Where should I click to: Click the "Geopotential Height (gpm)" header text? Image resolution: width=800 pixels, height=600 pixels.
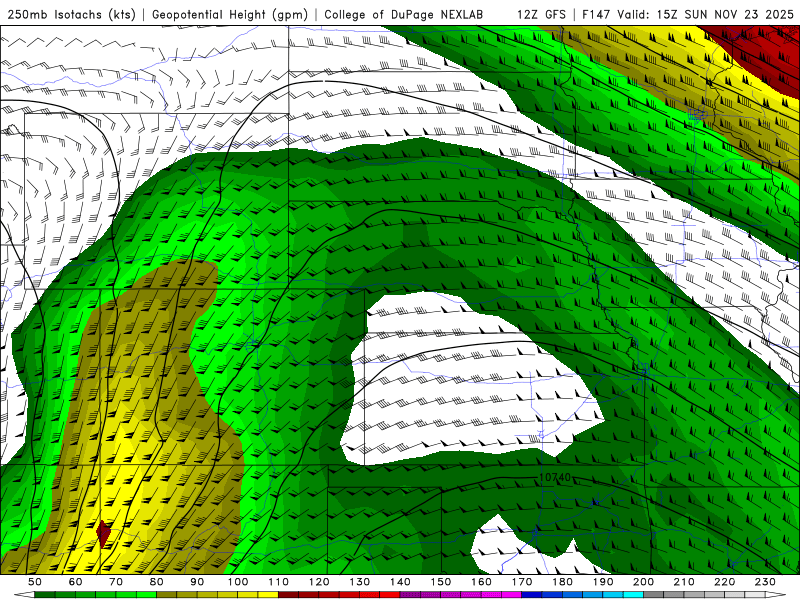click(x=230, y=14)
